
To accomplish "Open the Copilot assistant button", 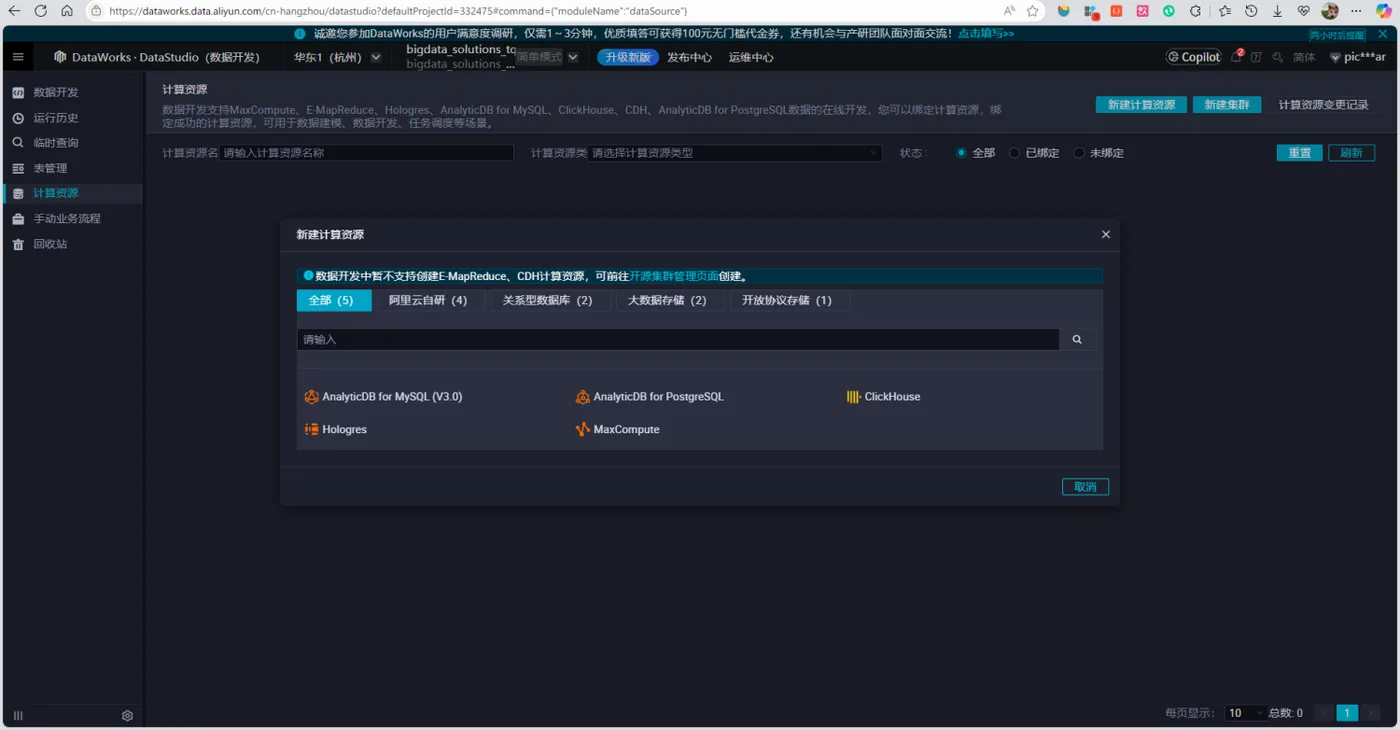I will coord(1193,57).
